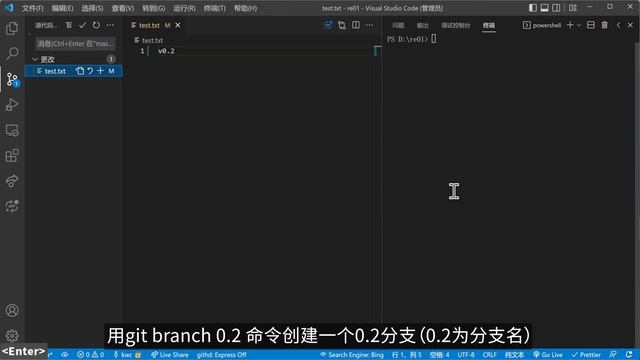The height and width of the screenshot is (360, 640).
Task: Click 行 1, 列 5 cursor position status item
Action: pos(407,355)
